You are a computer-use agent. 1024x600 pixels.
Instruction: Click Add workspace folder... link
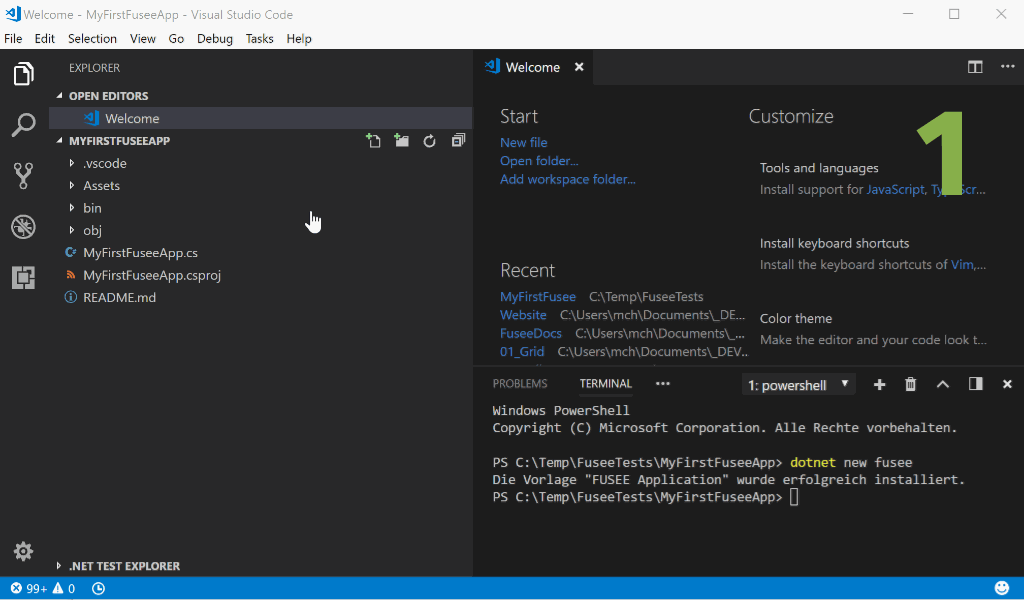point(568,179)
